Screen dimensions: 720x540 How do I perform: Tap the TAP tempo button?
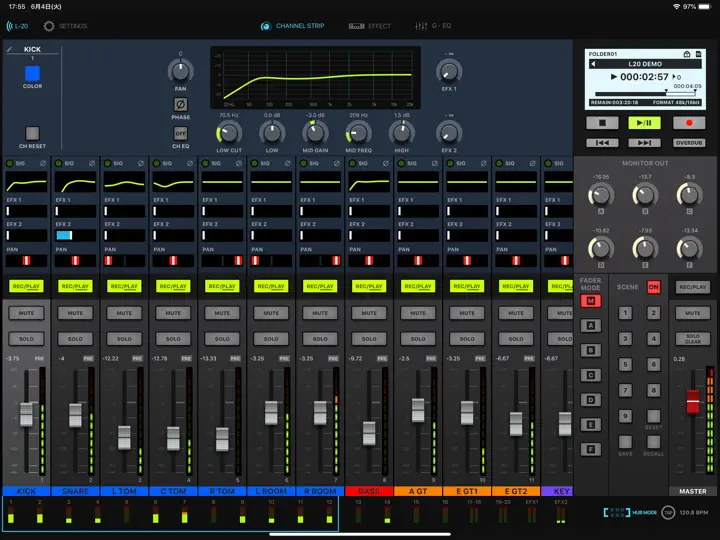click(668, 512)
